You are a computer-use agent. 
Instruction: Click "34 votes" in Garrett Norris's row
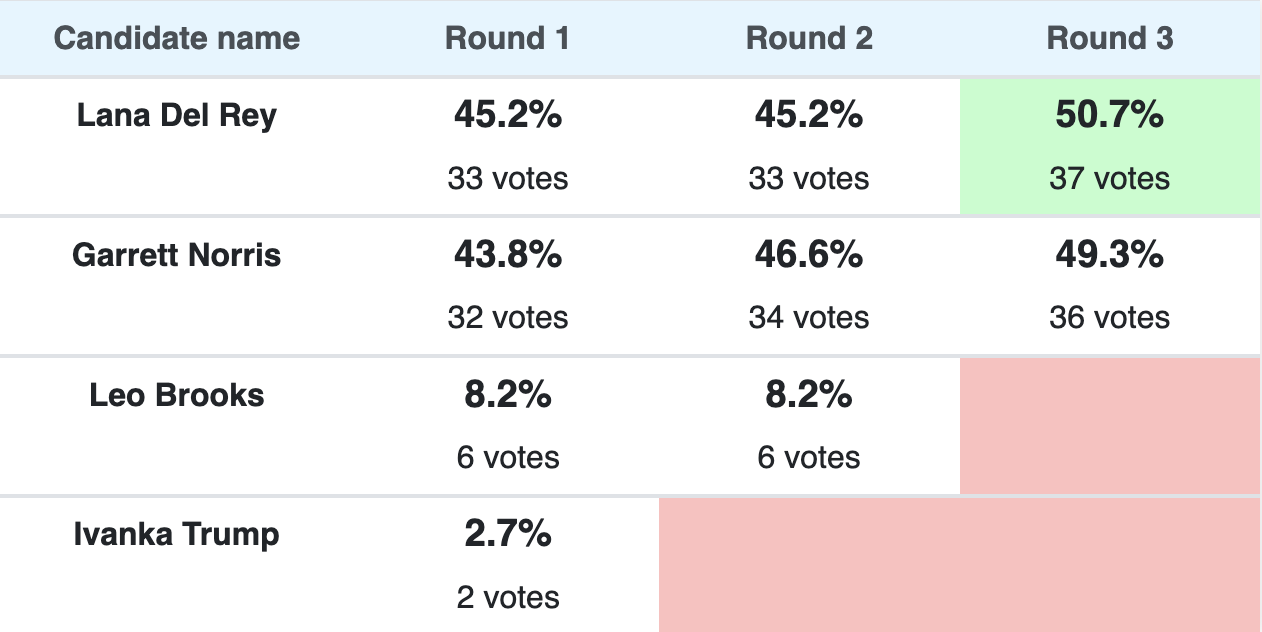click(x=809, y=318)
